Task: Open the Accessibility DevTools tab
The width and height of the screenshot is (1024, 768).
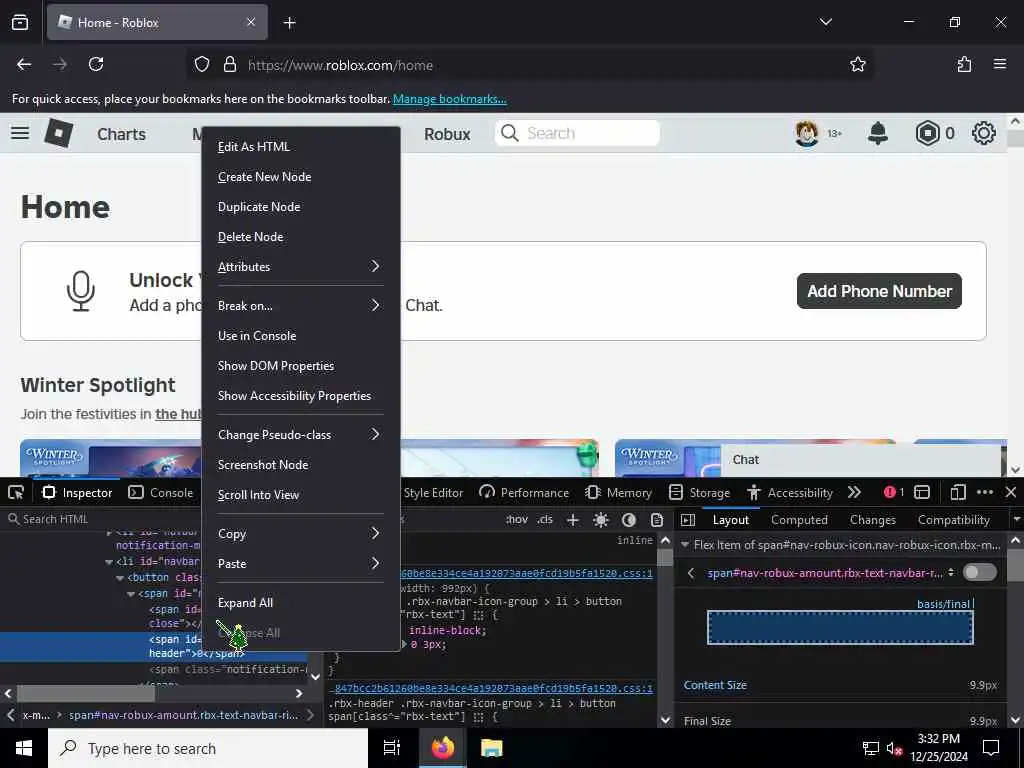Action: coord(790,492)
